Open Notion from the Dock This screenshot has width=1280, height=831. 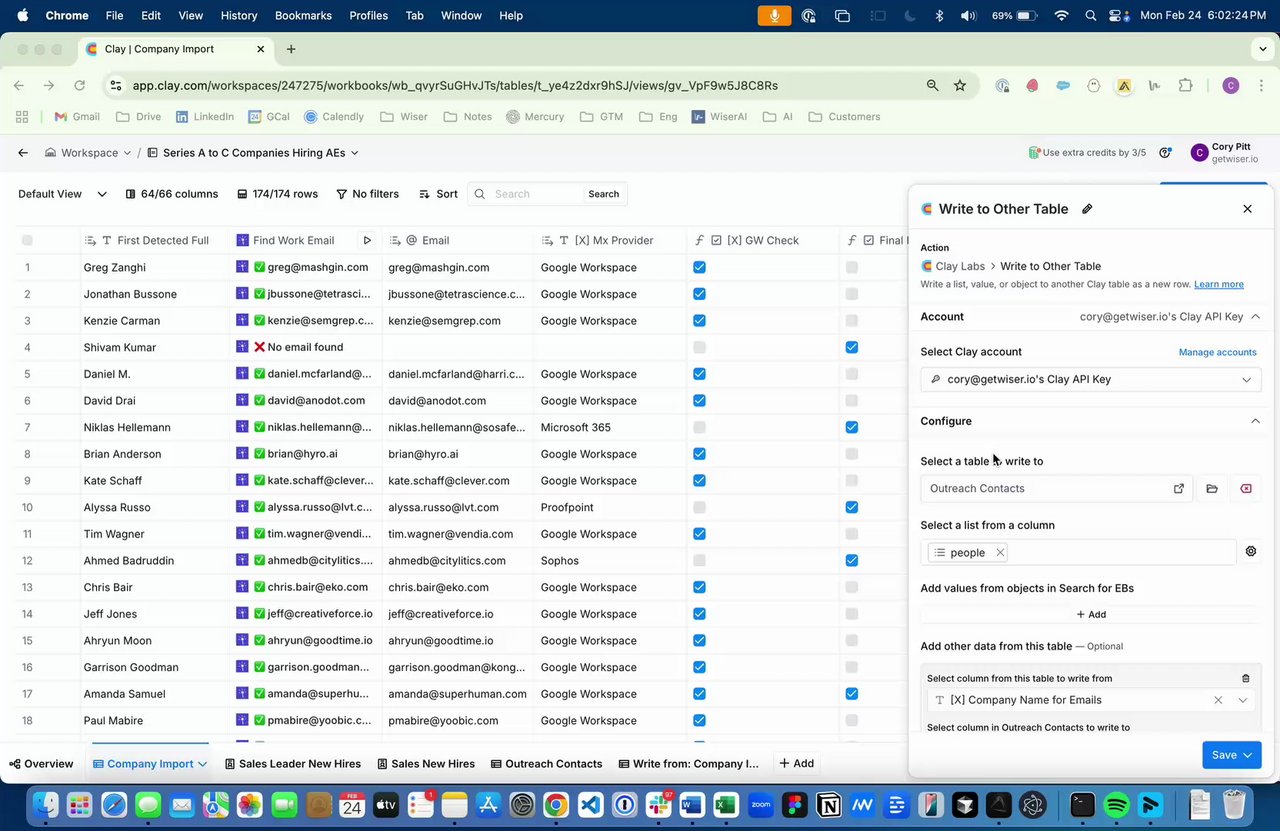click(829, 804)
